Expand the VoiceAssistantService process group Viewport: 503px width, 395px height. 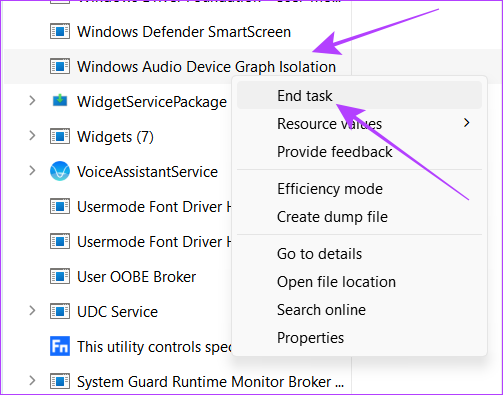[x=32, y=171]
